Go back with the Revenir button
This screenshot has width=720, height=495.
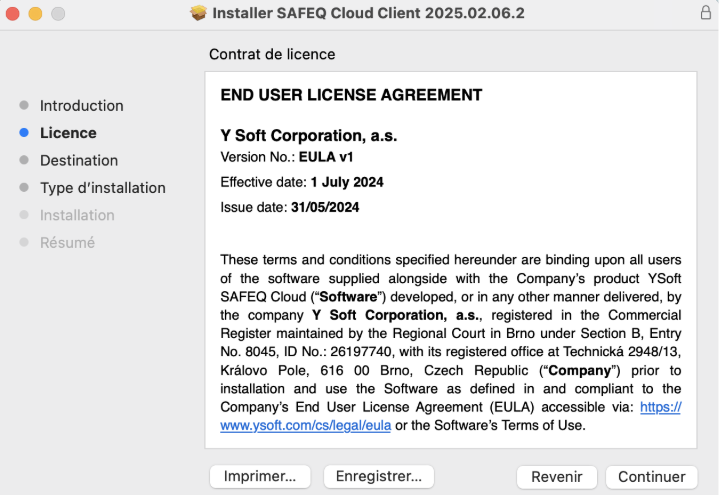(557, 477)
